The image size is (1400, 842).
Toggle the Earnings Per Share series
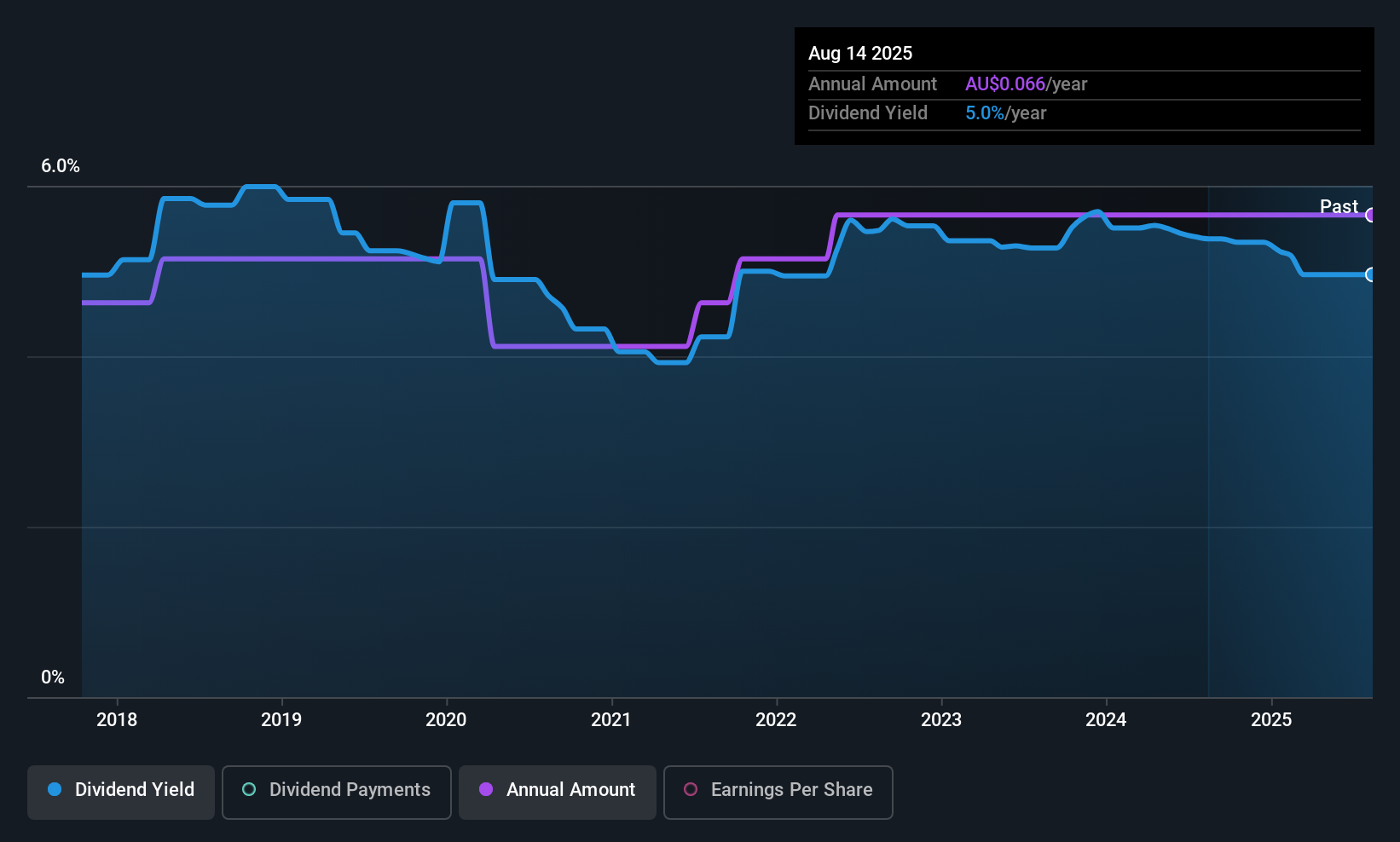[778, 793]
